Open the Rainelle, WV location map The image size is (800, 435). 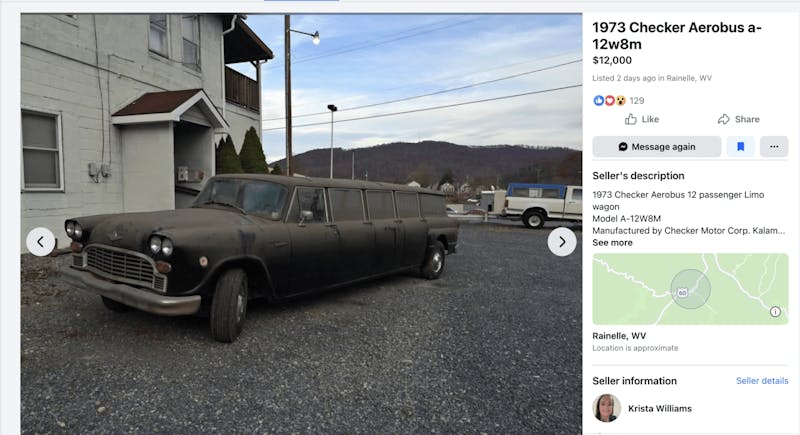pyautogui.click(x=690, y=289)
